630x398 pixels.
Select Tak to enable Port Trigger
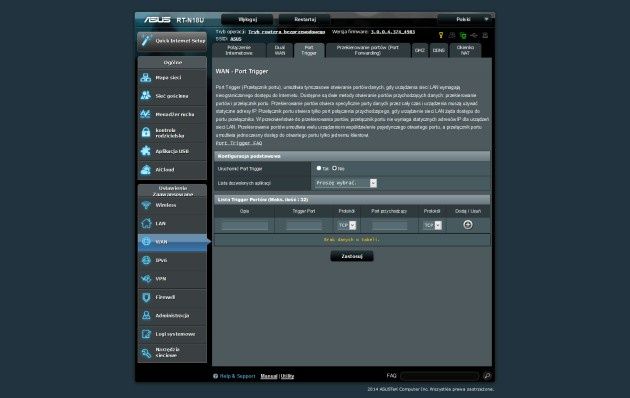tap(319, 168)
